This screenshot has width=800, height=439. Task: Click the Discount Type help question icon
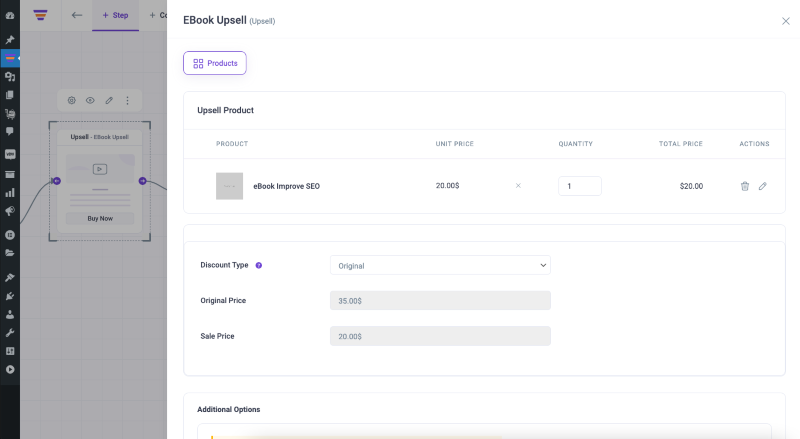coord(259,265)
